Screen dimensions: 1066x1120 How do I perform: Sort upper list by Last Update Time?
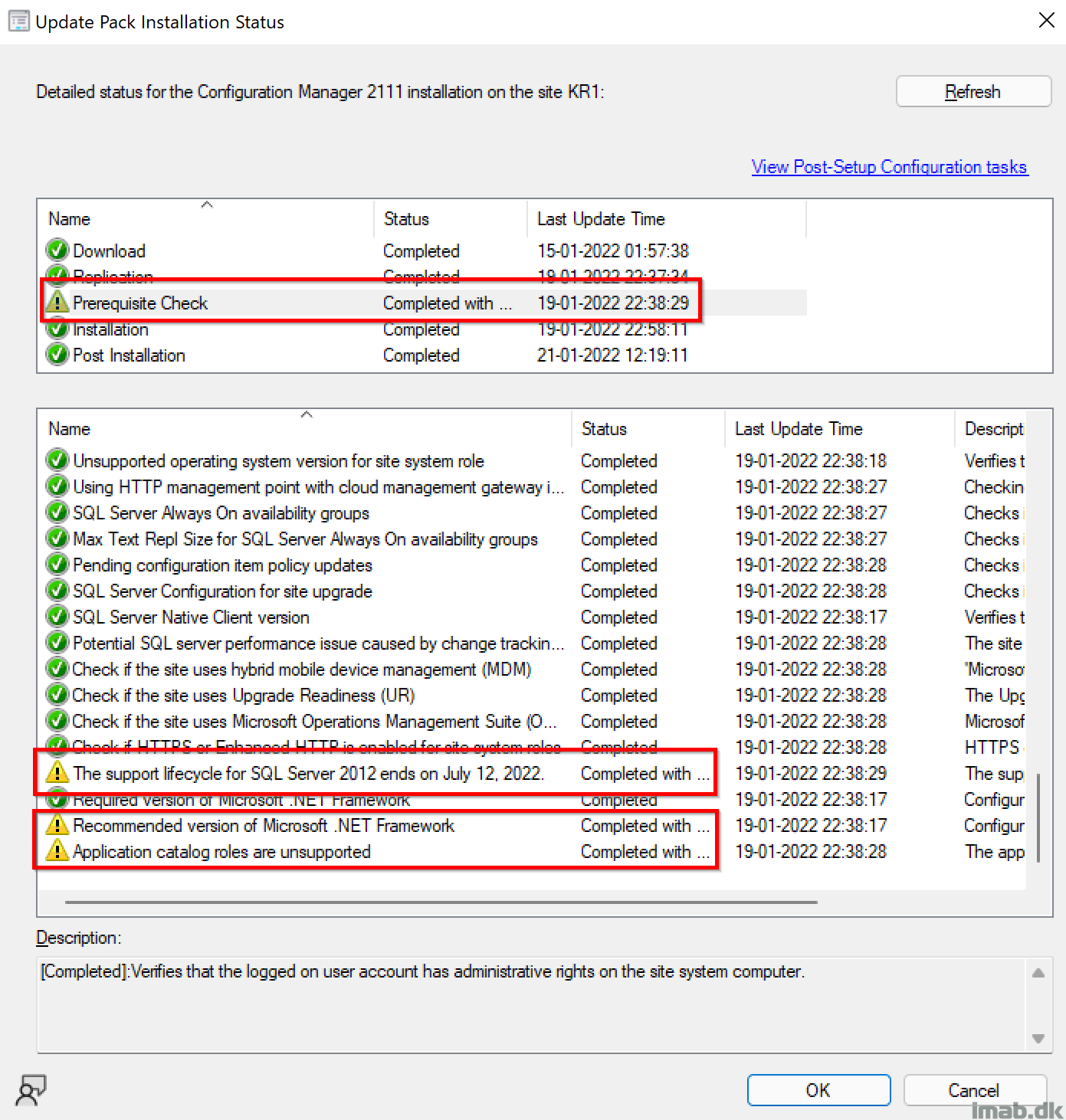tap(665, 219)
